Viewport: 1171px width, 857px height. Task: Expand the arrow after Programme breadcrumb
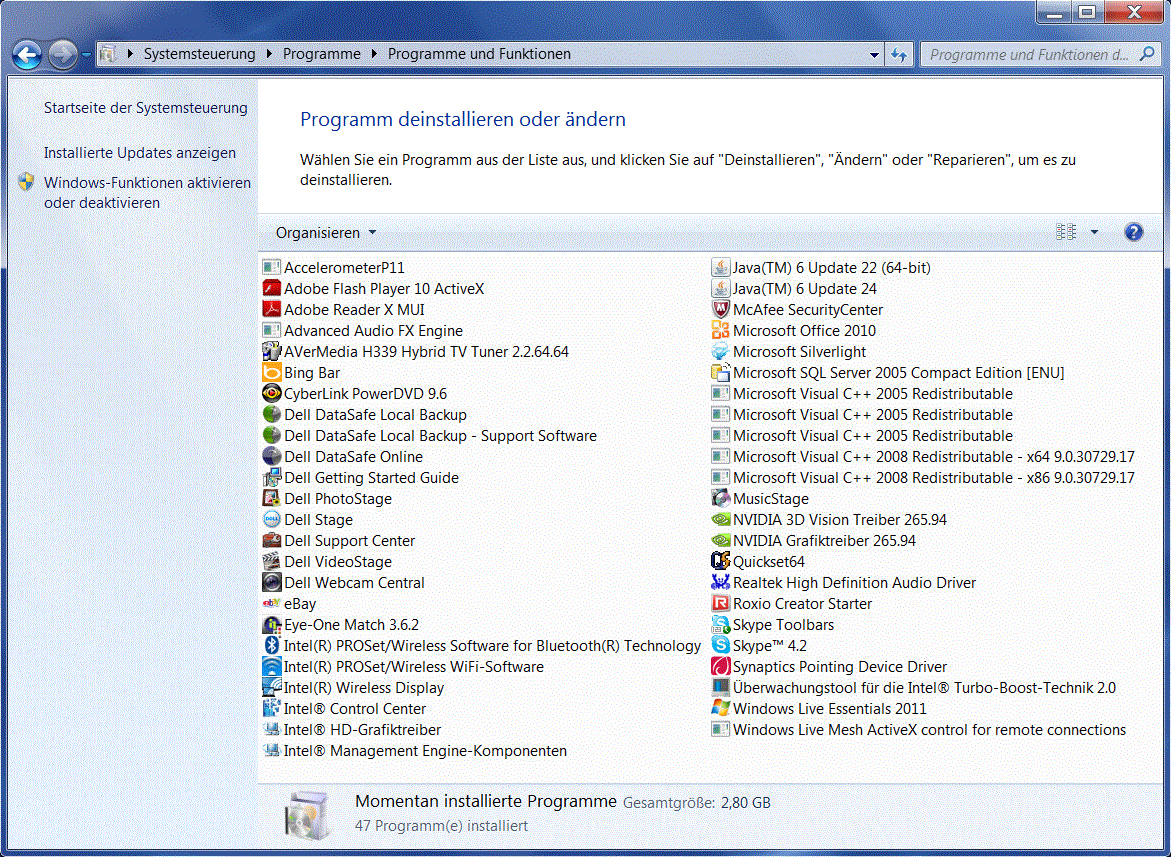374,54
